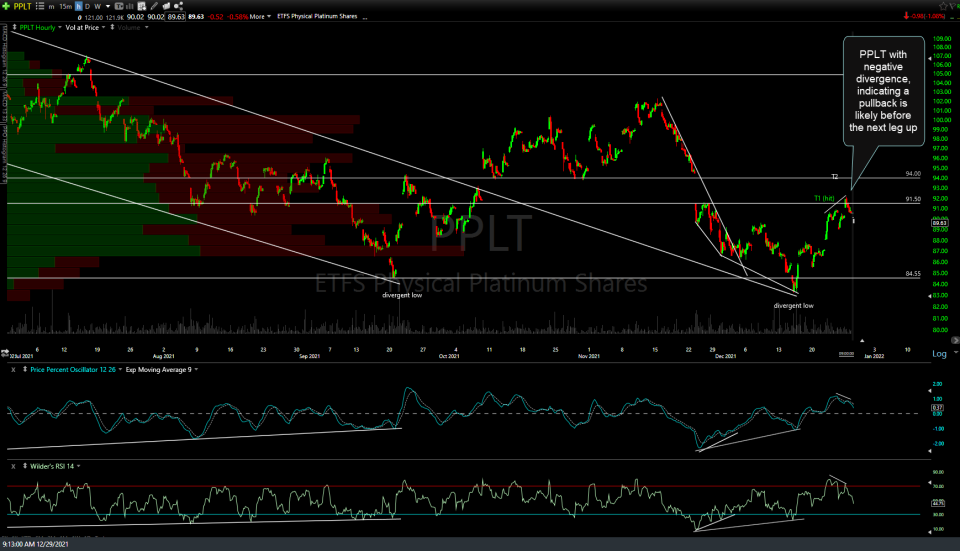This screenshot has width=960, height=551.
Task: Remove the Wilder's RSI 14 pane
Action: tap(13, 467)
